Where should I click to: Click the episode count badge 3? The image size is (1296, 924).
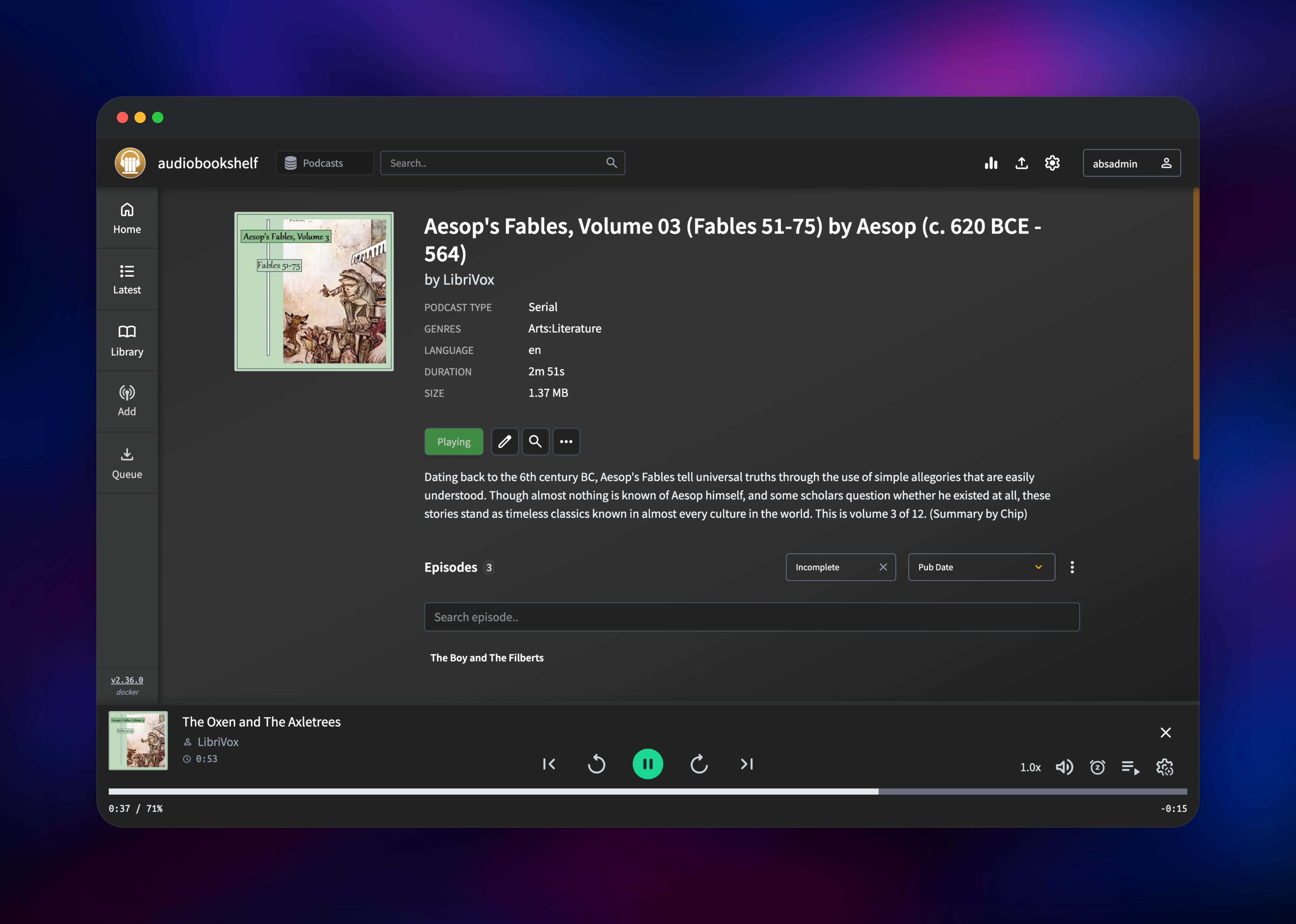pyautogui.click(x=489, y=567)
